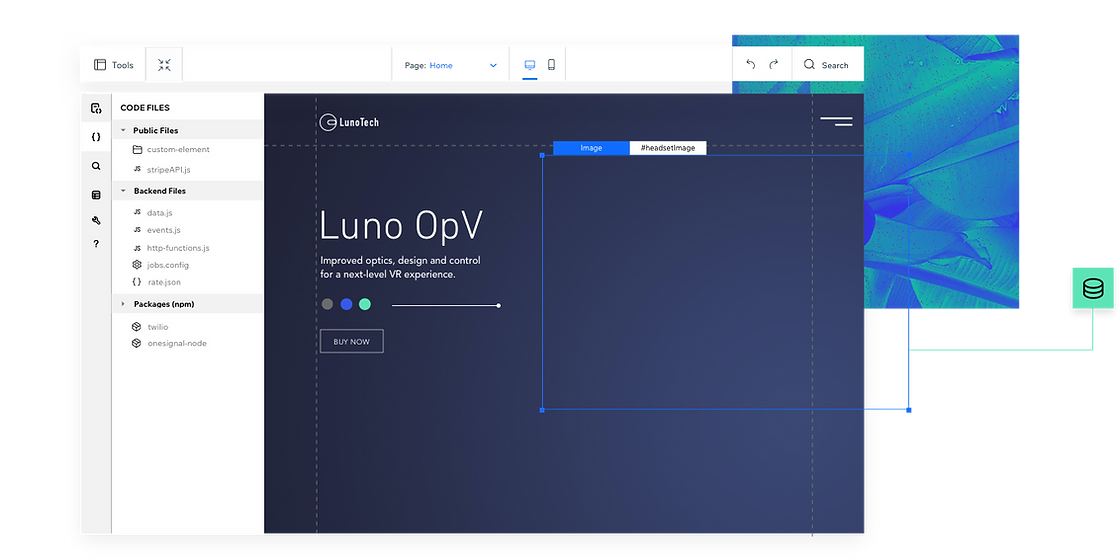This screenshot has width=1120, height=560.
Task: Open the question mark help icon
Action: (x=96, y=244)
